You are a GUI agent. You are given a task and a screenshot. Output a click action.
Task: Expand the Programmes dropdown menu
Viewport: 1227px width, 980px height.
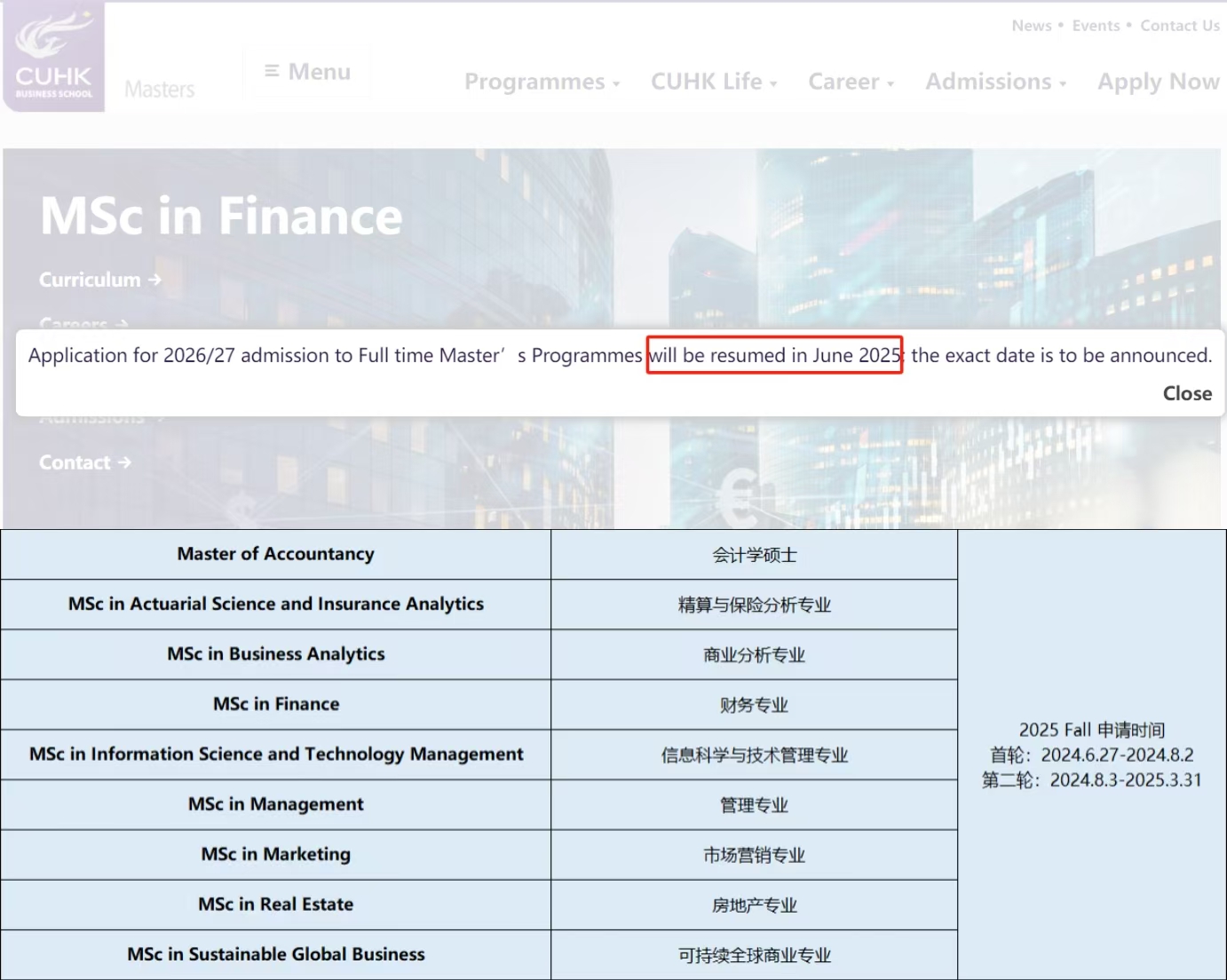(542, 82)
